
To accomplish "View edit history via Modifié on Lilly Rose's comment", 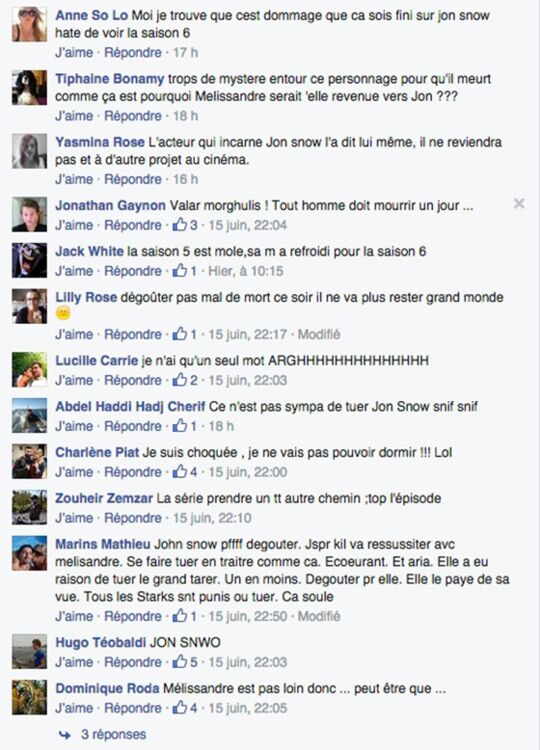I will click(x=319, y=334).
